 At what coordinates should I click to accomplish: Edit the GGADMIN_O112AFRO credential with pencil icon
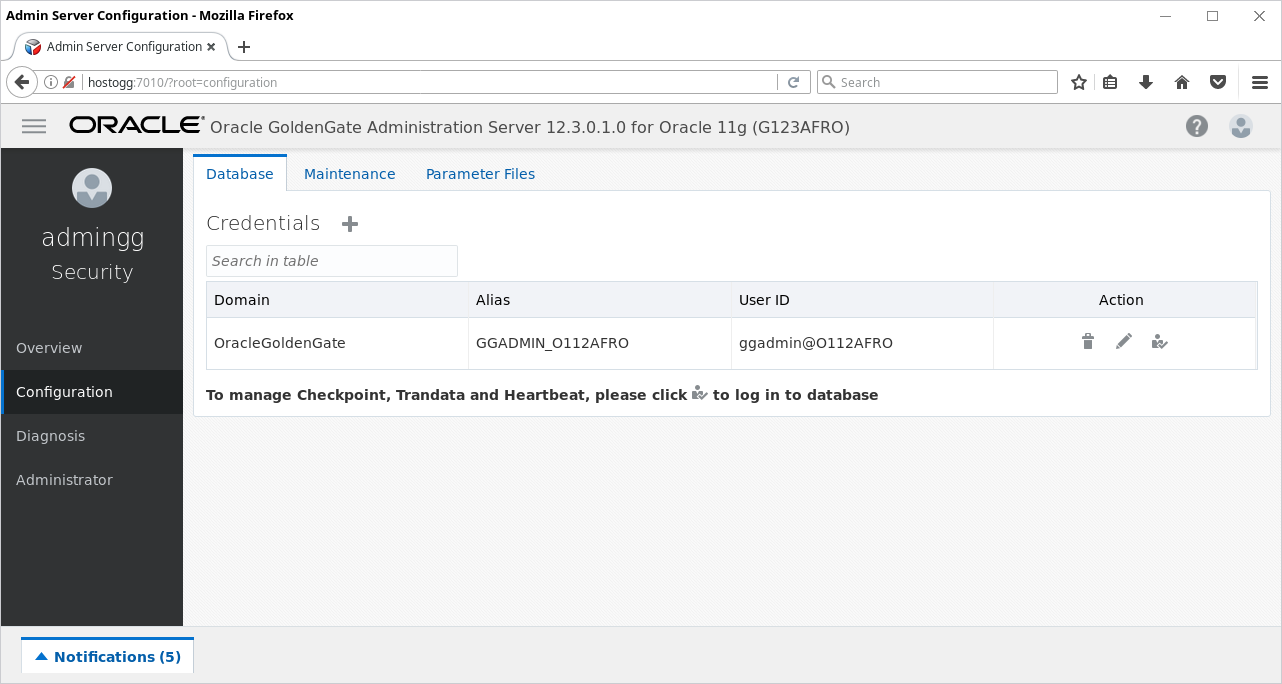tap(1124, 342)
